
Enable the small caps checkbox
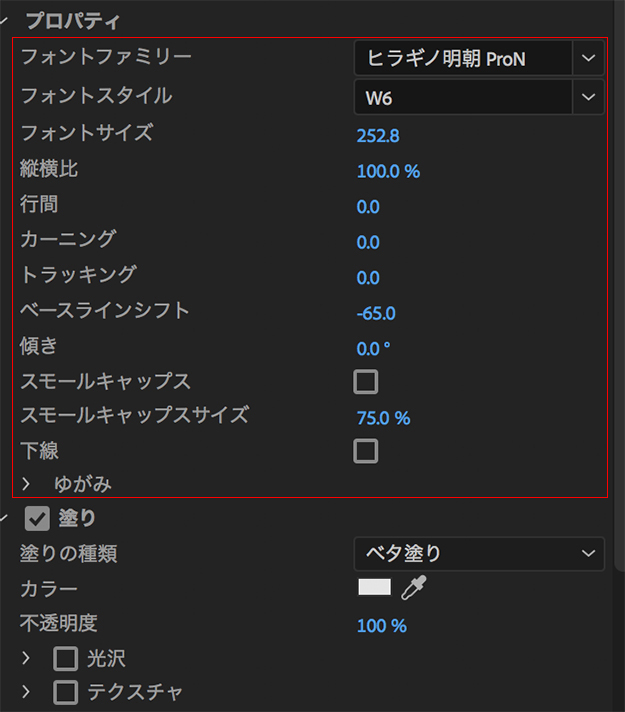(366, 381)
